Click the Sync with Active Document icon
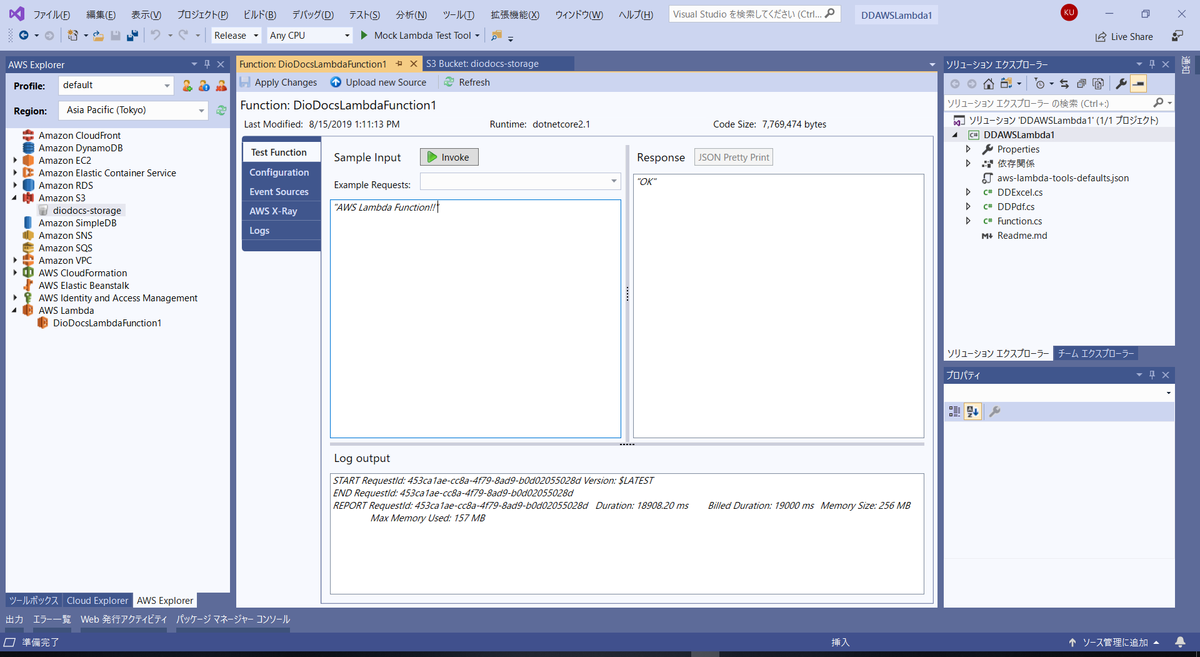The width and height of the screenshot is (1200, 657). click(1064, 84)
